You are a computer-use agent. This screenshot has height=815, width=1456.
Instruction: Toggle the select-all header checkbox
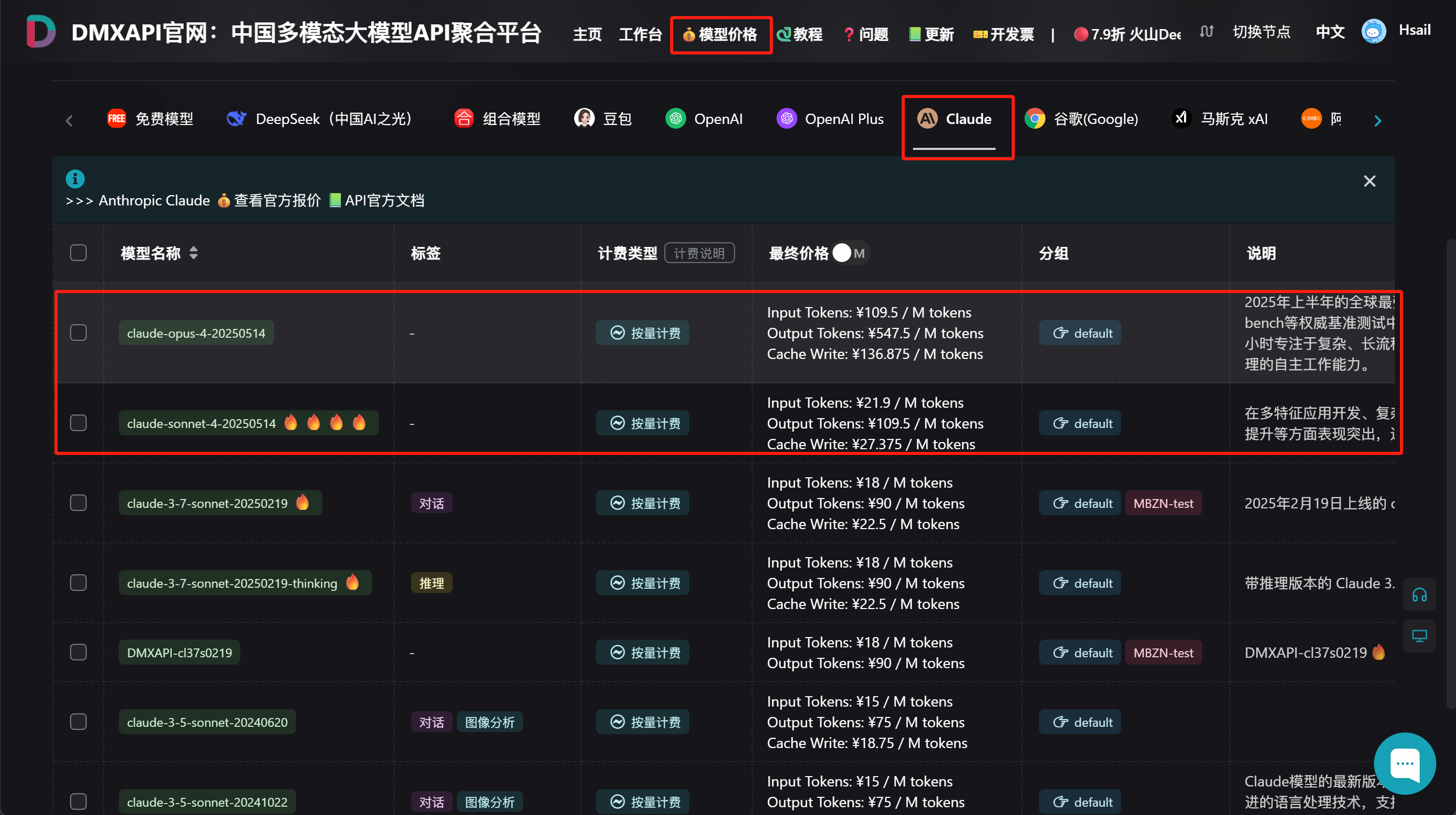[78, 253]
